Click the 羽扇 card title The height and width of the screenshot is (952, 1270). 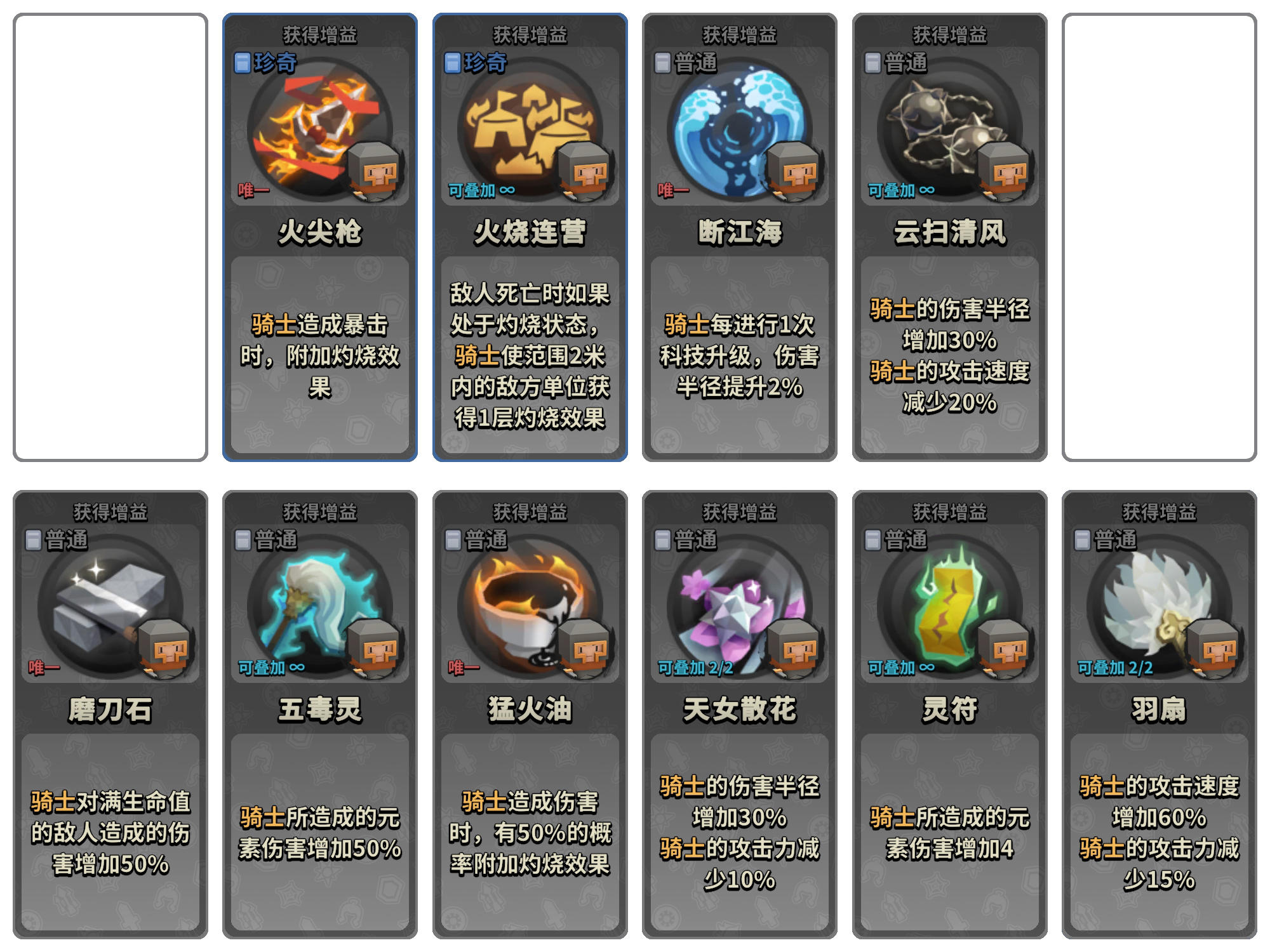pos(1160,709)
